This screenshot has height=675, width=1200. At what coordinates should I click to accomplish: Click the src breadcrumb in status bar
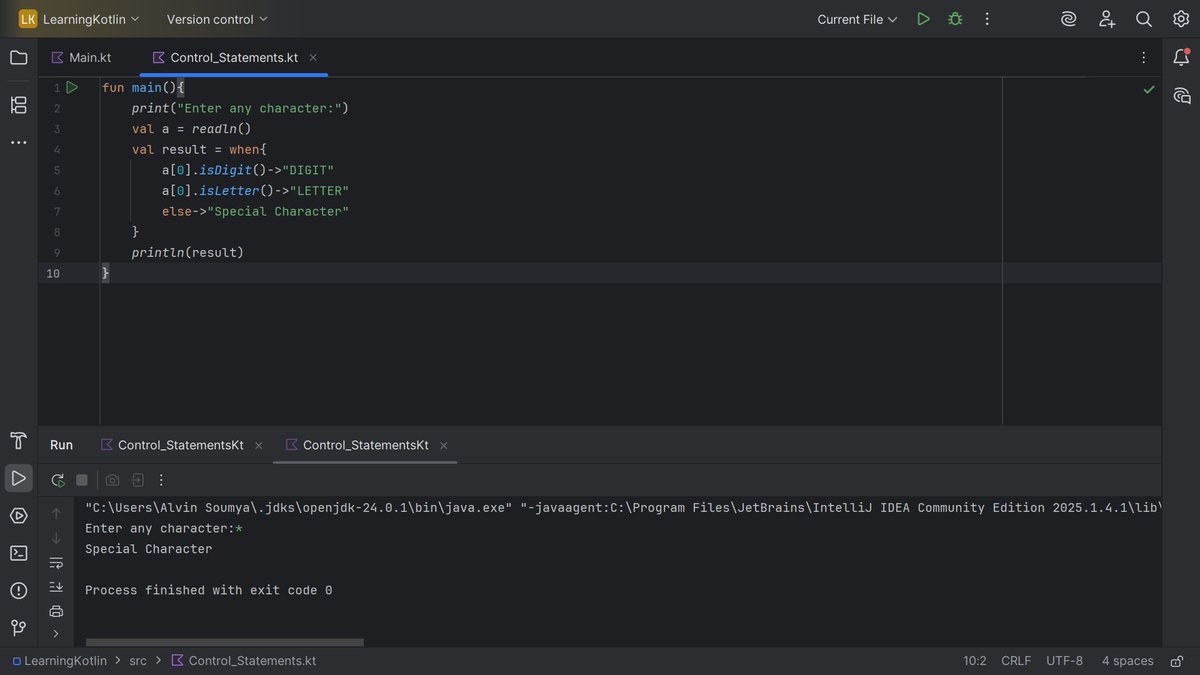click(x=138, y=661)
